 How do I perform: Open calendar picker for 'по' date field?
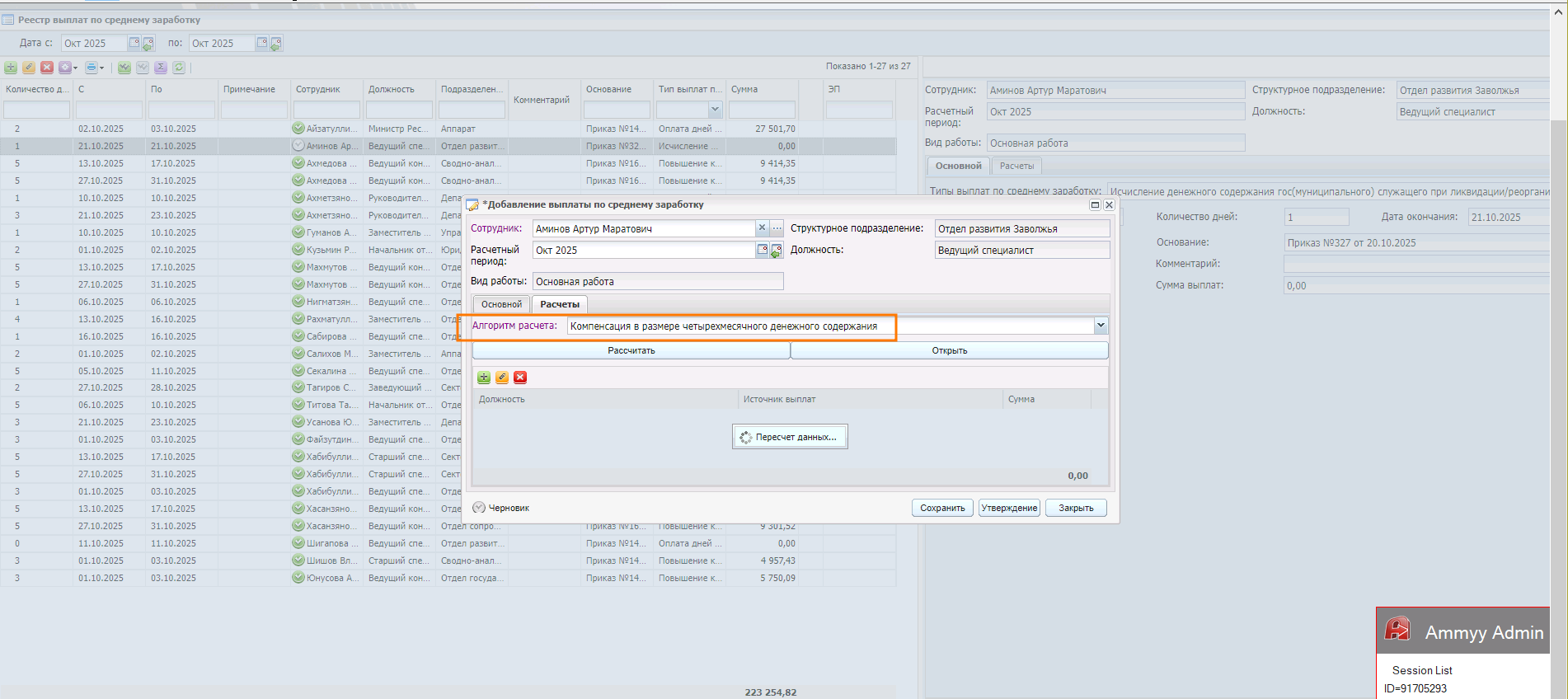click(x=261, y=43)
